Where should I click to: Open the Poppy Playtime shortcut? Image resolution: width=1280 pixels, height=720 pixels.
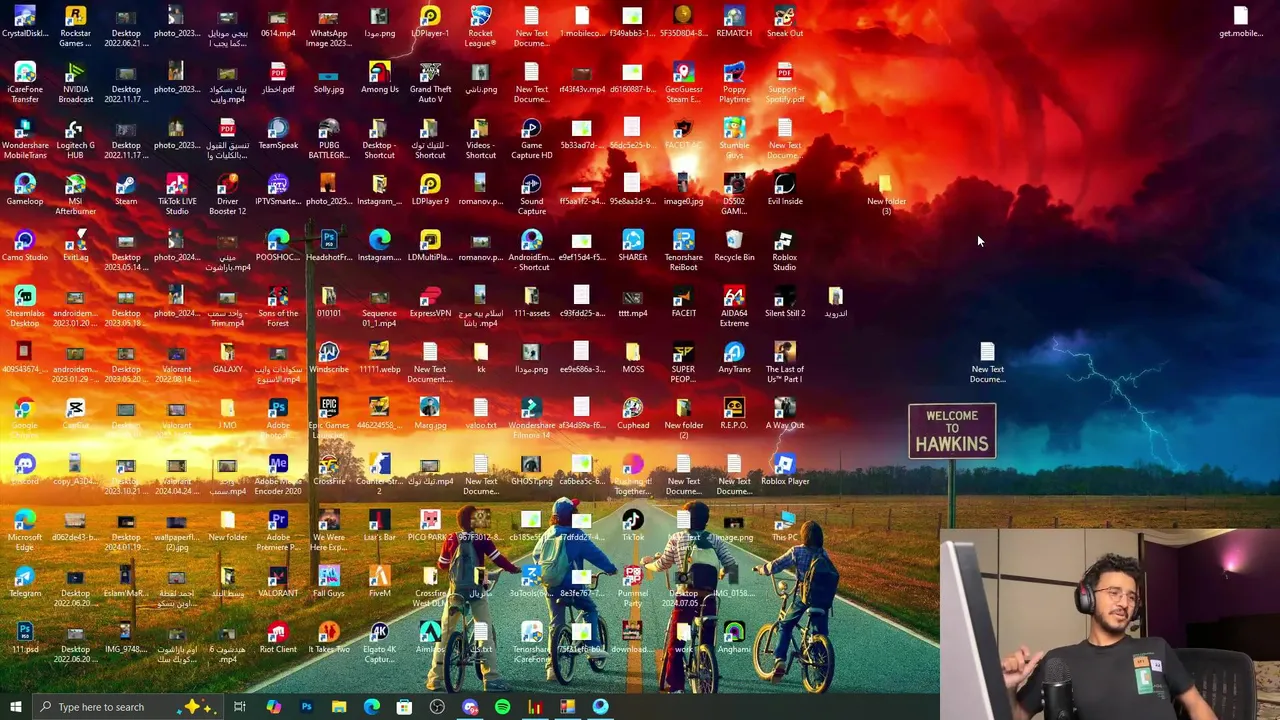(734, 83)
